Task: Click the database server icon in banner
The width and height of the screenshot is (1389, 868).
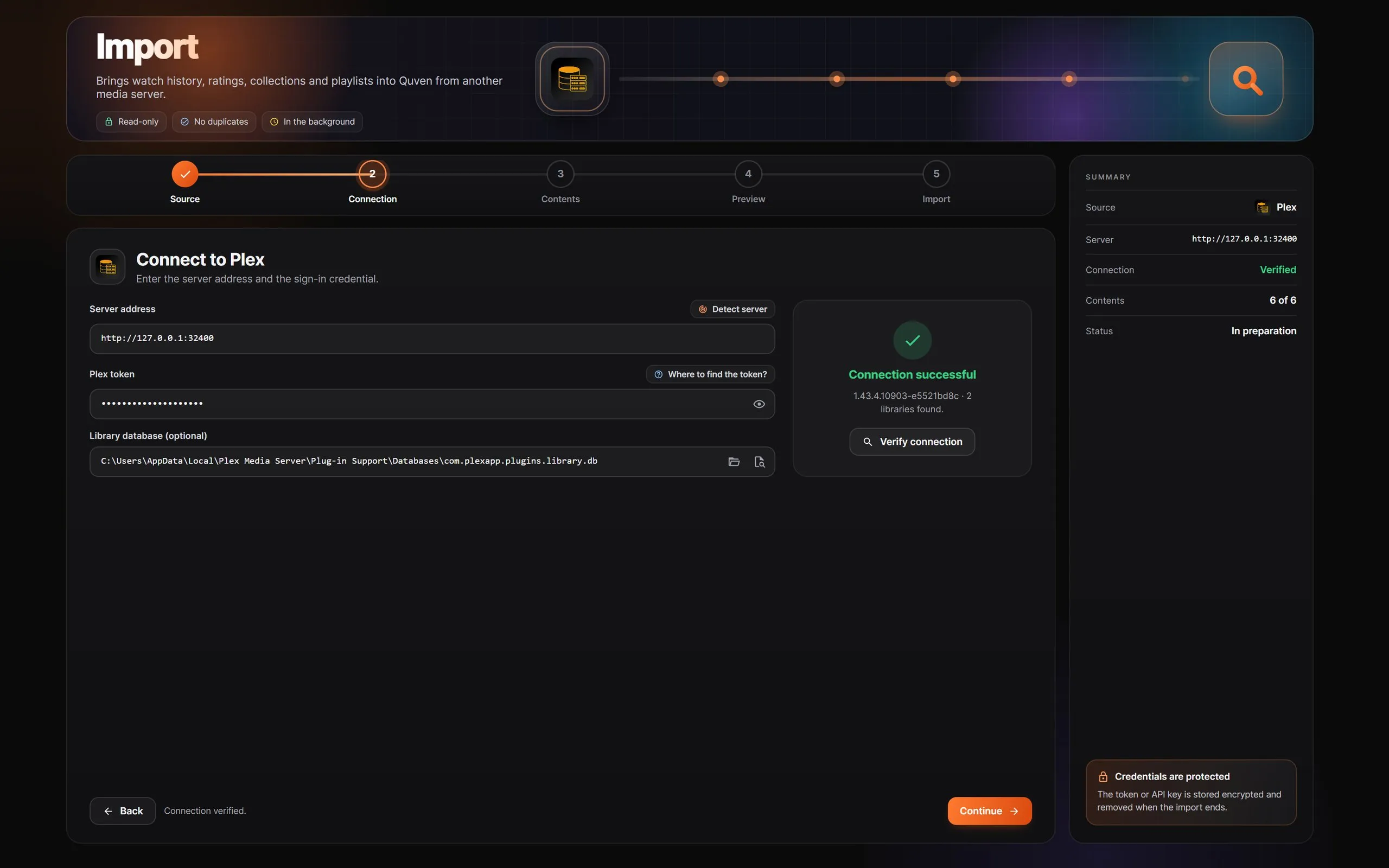Action: [x=572, y=79]
